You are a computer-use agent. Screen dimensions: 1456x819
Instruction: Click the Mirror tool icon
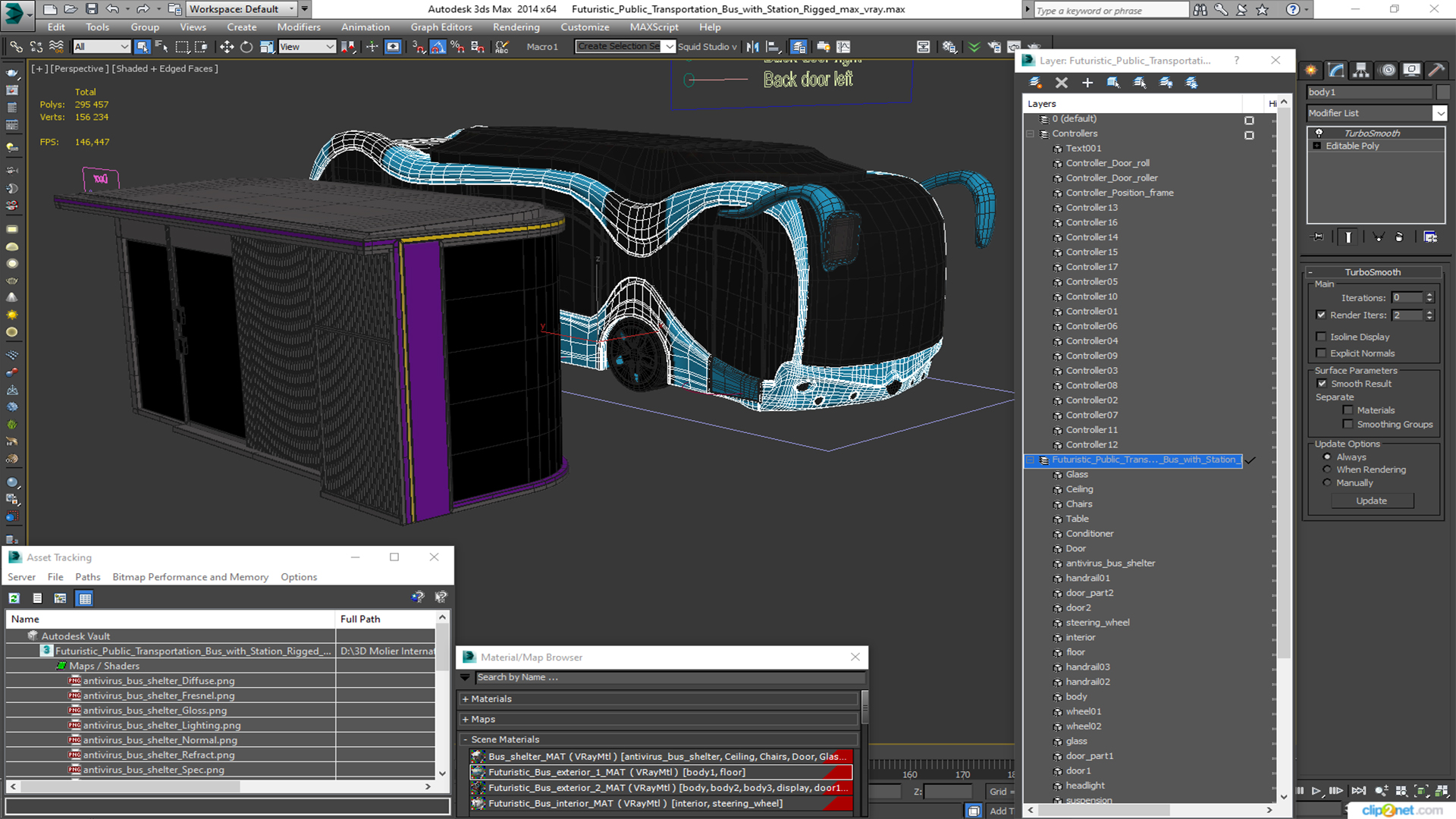(x=752, y=47)
